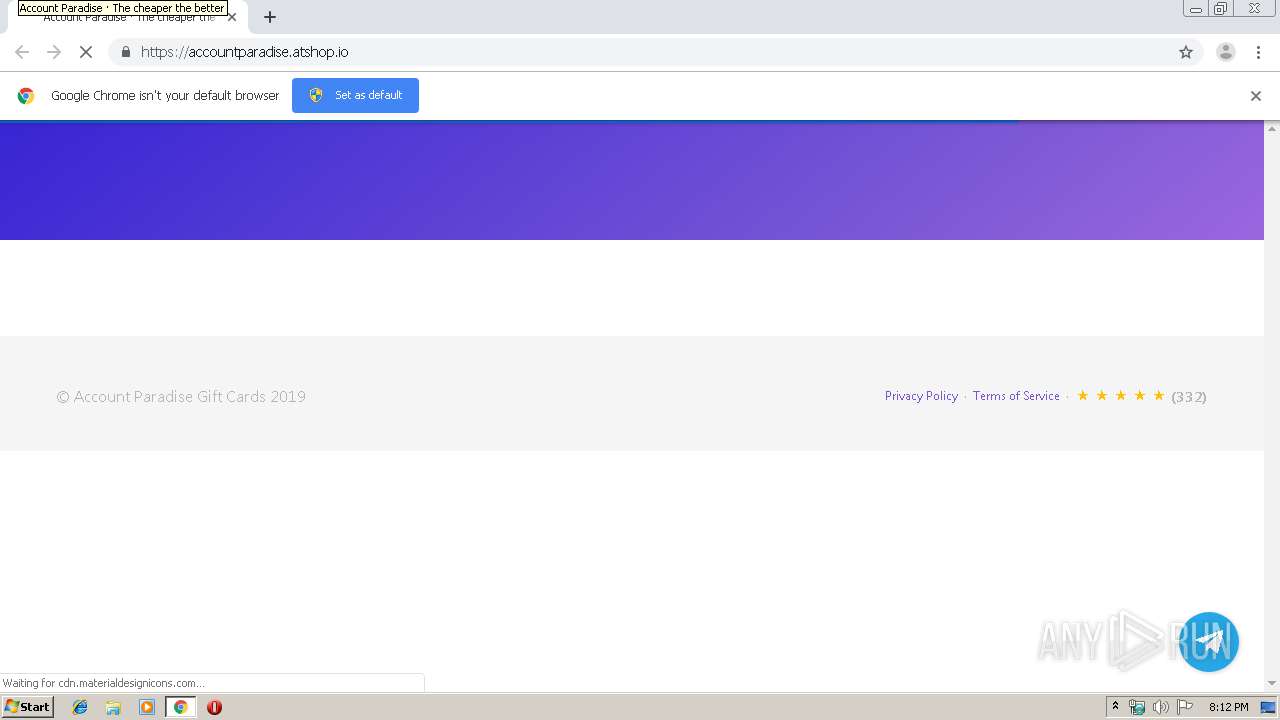Open the Chrome profile avatar menu

1225,52
